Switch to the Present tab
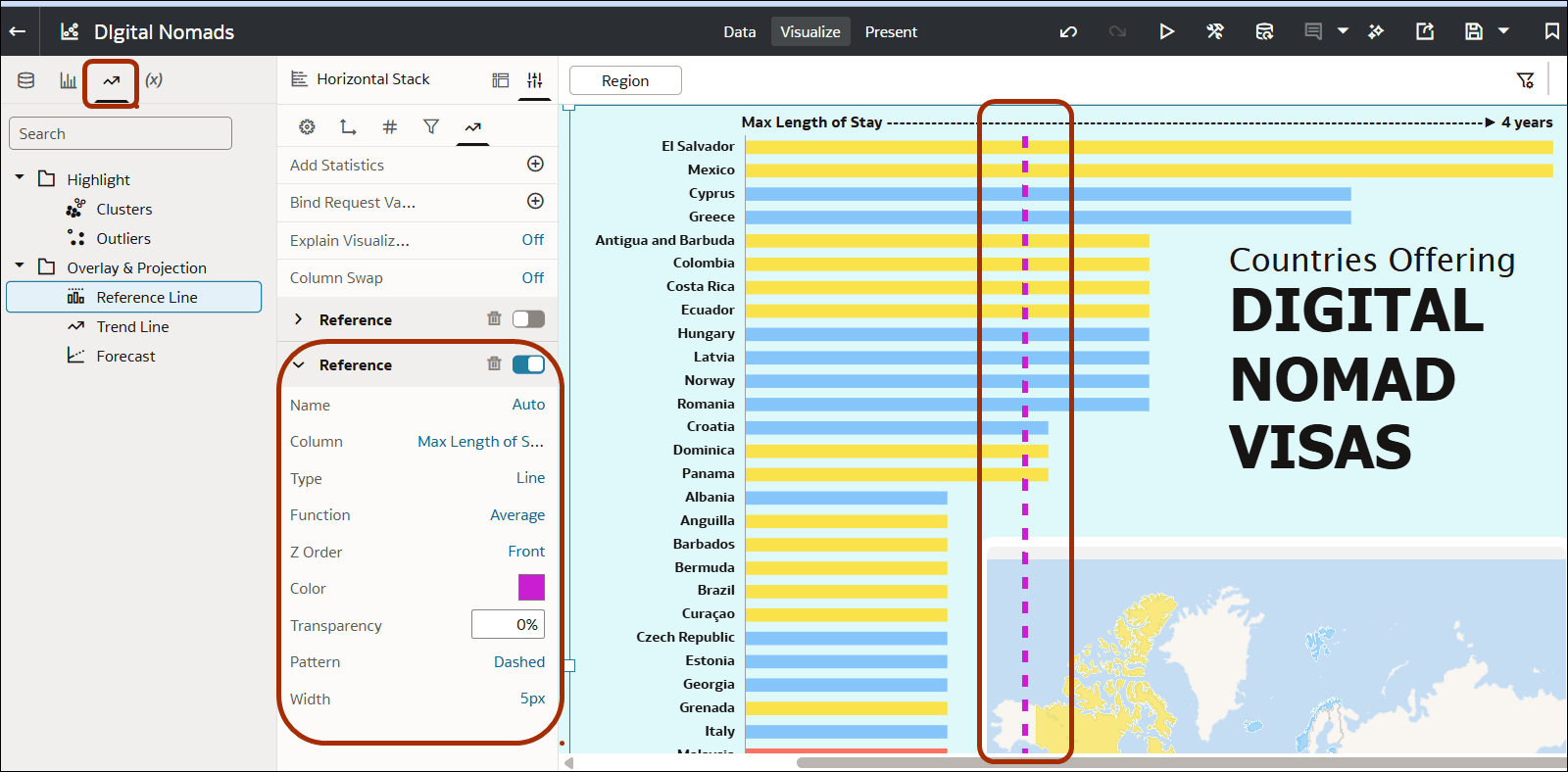 pos(891,31)
